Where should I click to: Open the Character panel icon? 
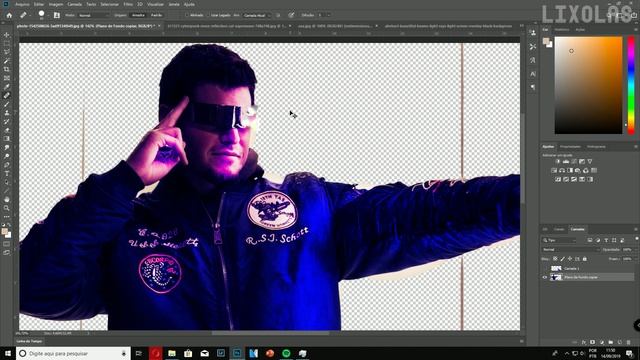(x=533, y=74)
